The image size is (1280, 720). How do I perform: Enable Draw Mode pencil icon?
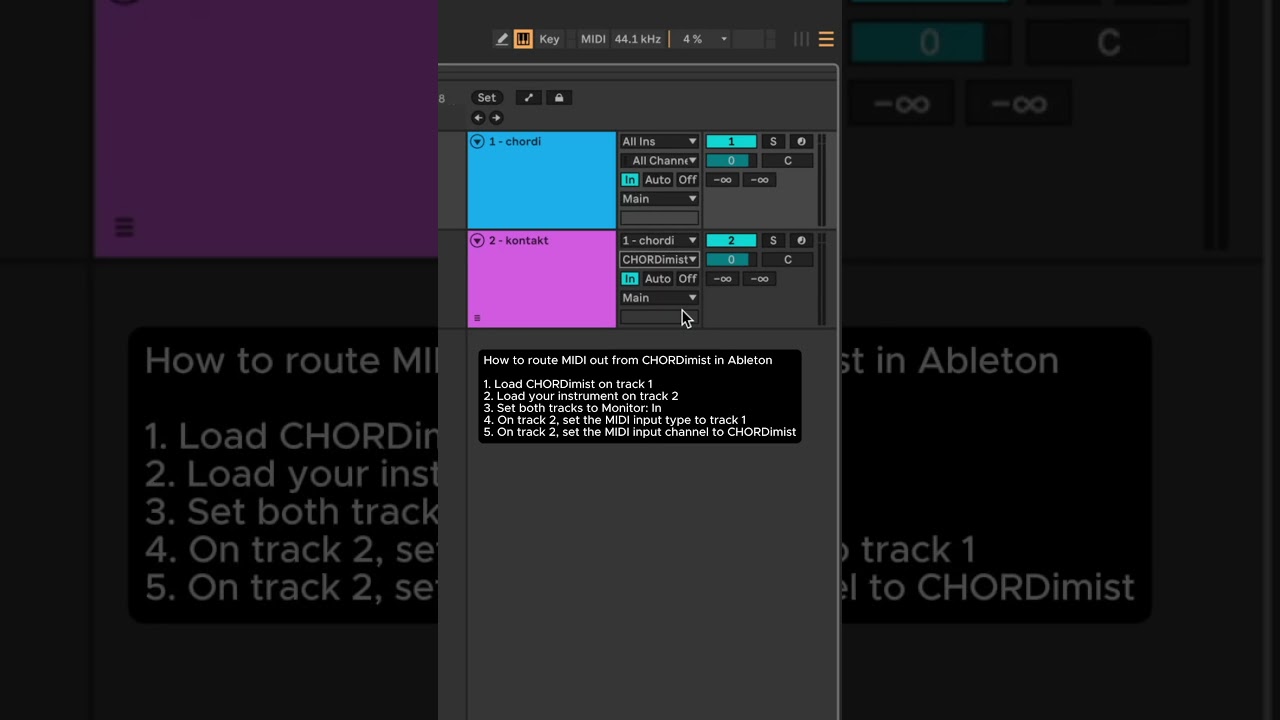502,39
